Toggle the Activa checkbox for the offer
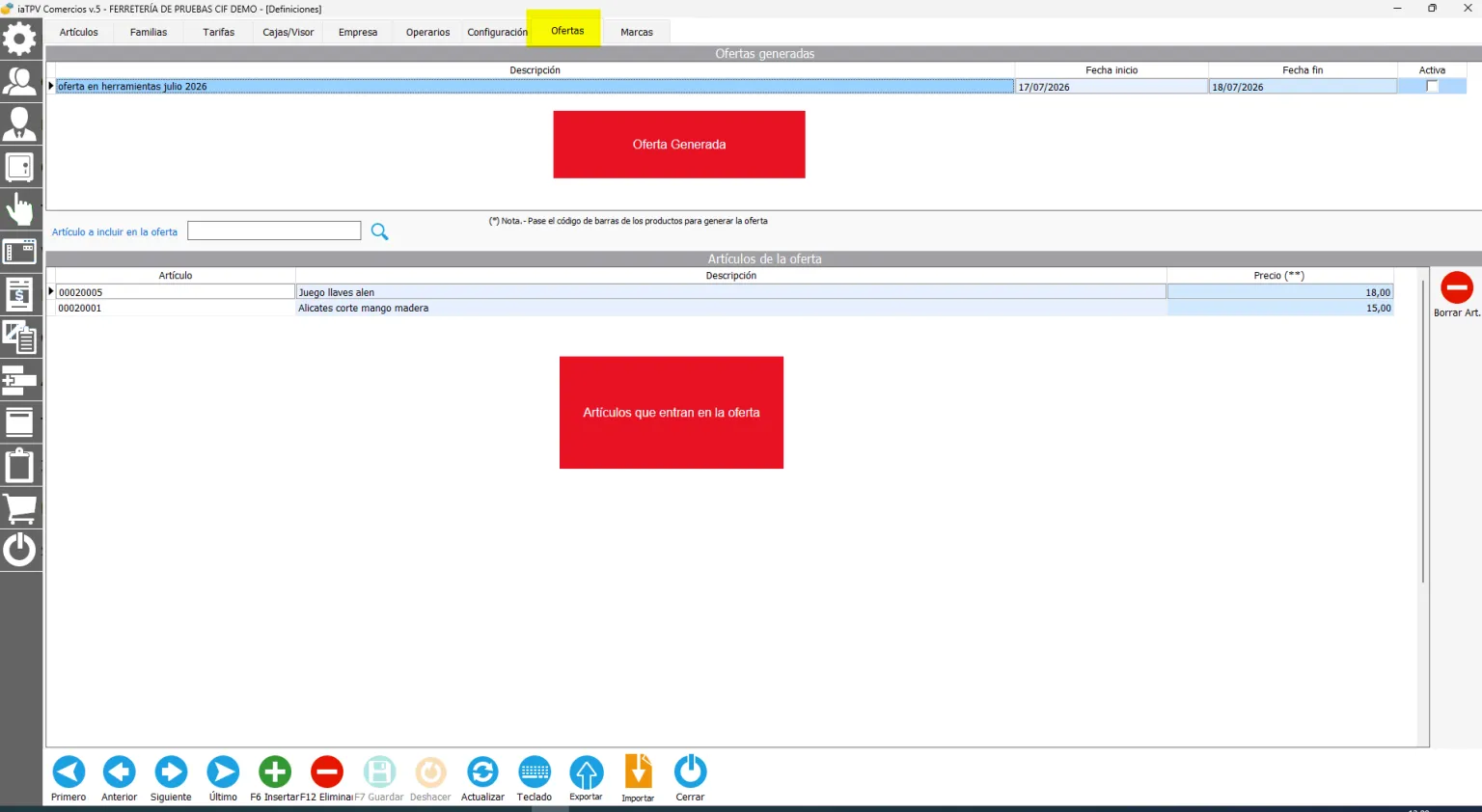Screen dimensions: 1482x812 point(1432,86)
